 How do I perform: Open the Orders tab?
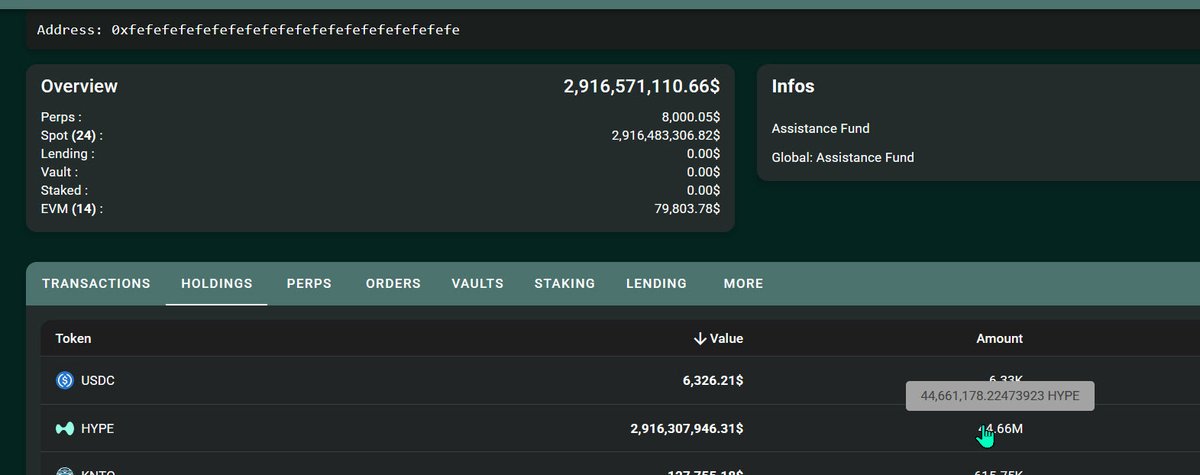[x=393, y=284]
